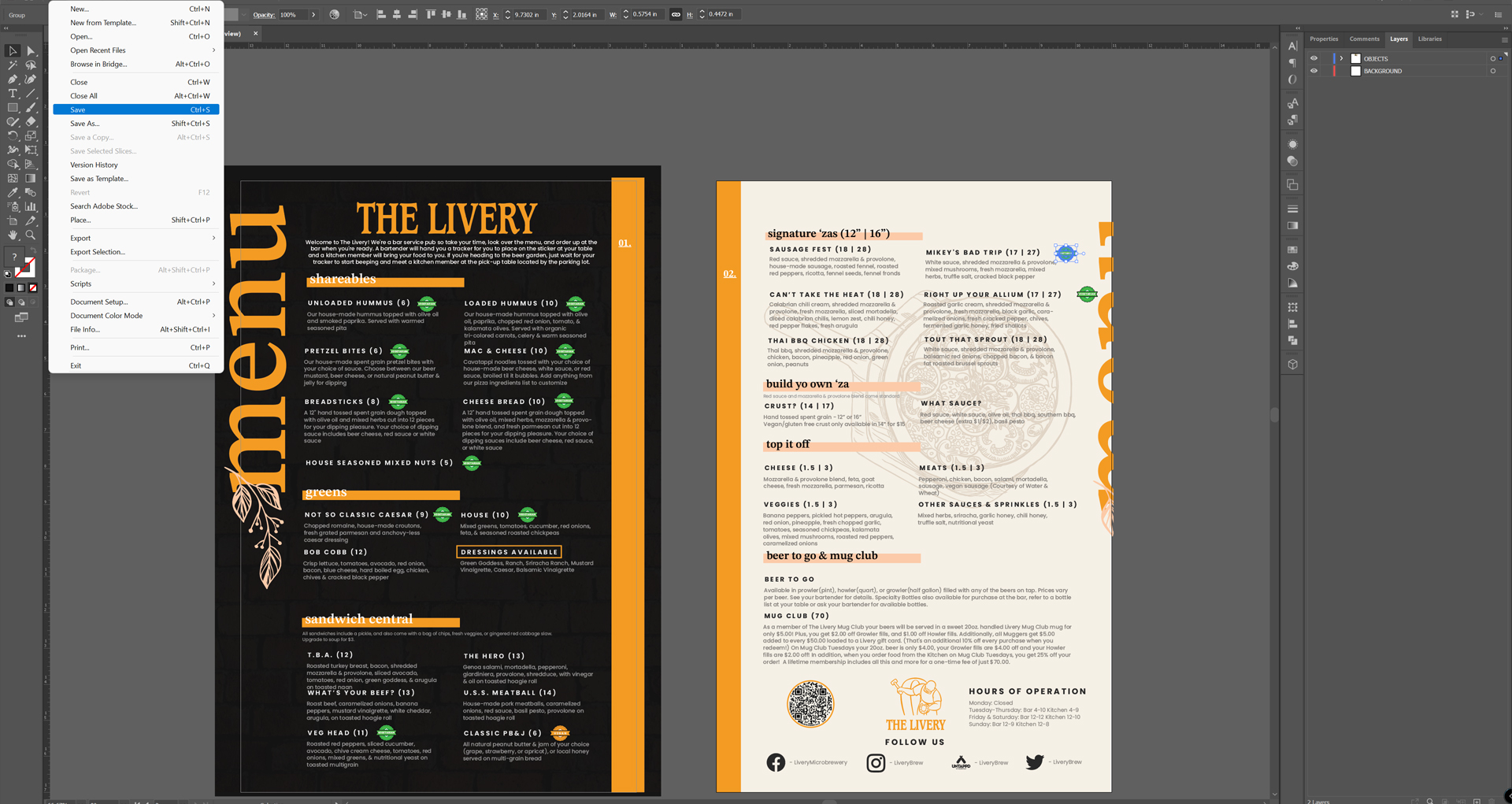Select the Hand tool
1512x804 pixels.
13,235
